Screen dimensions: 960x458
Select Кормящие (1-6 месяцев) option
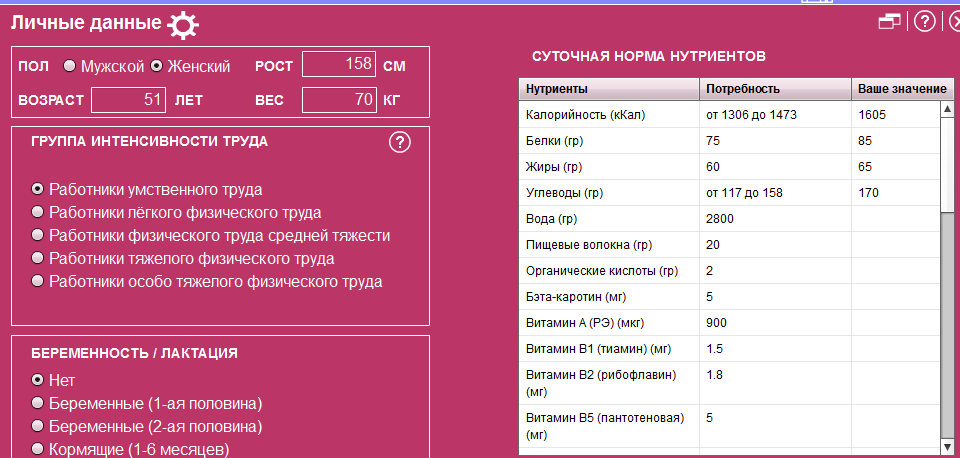pos(38,449)
